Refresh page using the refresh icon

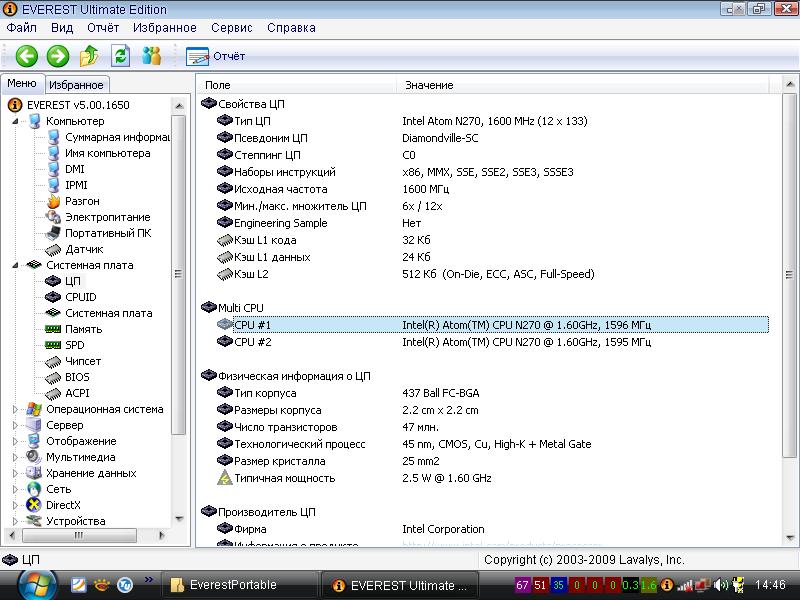click(x=120, y=56)
